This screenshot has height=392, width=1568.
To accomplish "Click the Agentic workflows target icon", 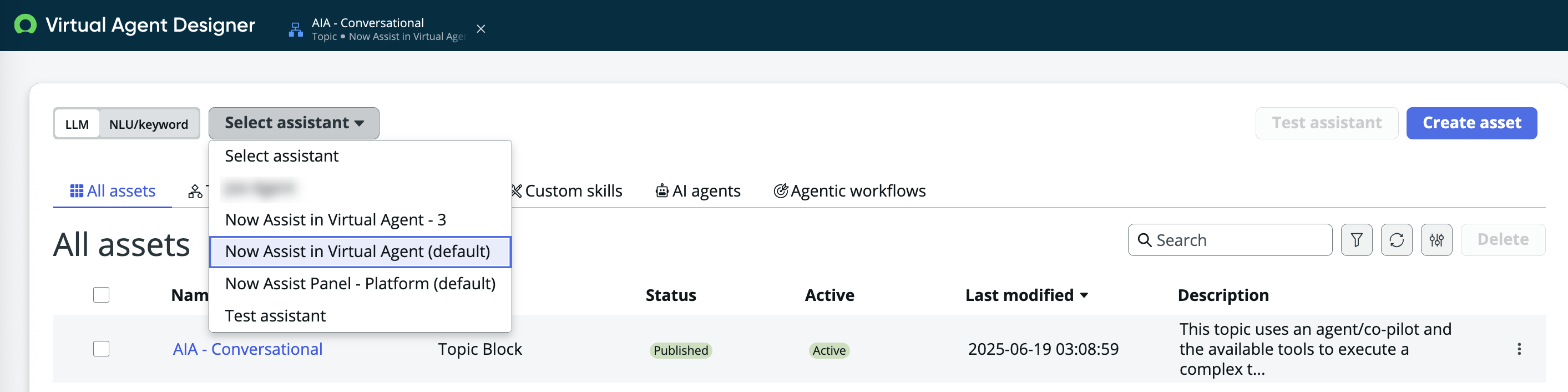I will pos(780,191).
